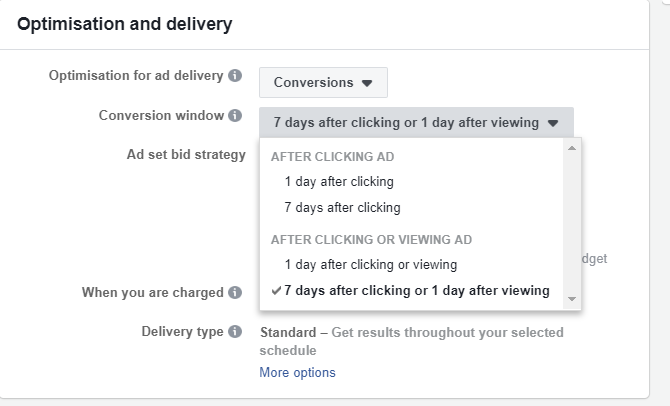This screenshot has width=670, height=406.
Task: Click the "Optimisation and delivery" section heading
Action: tap(125, 22)
